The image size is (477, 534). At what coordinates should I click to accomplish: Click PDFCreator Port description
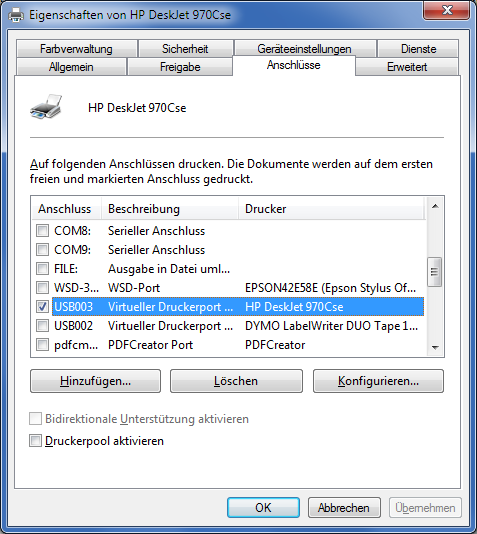(150, 345)
